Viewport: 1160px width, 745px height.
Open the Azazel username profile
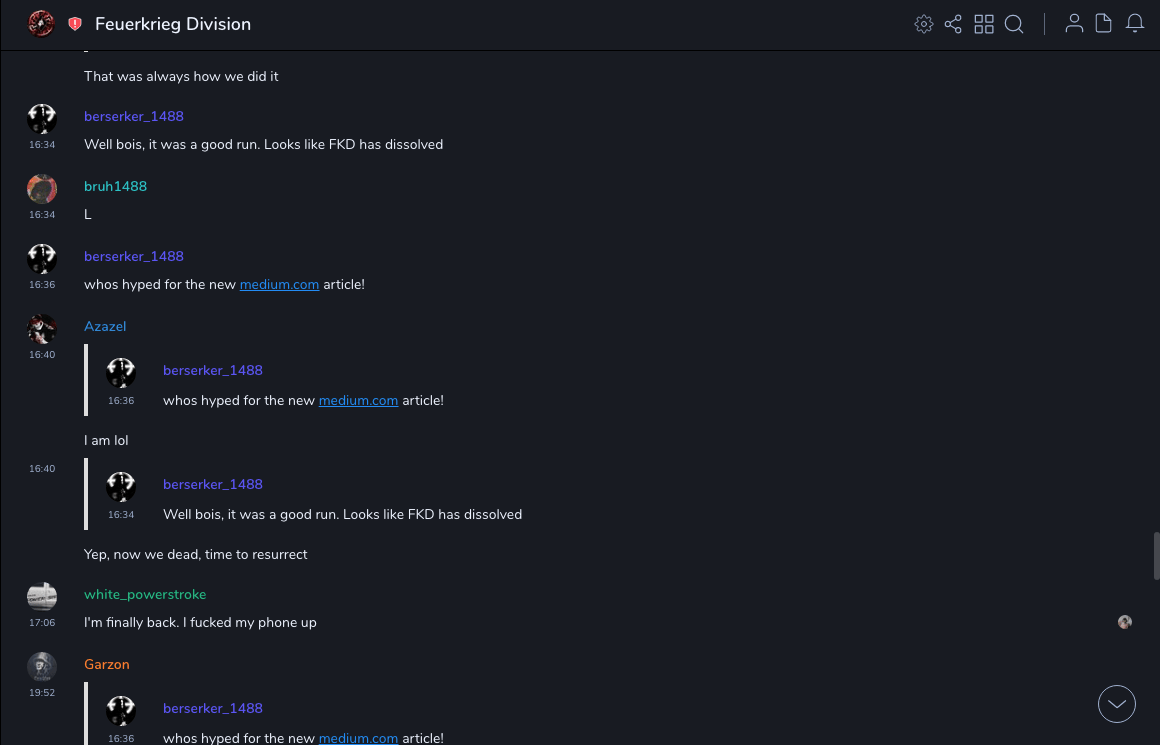tap(105, 326)
